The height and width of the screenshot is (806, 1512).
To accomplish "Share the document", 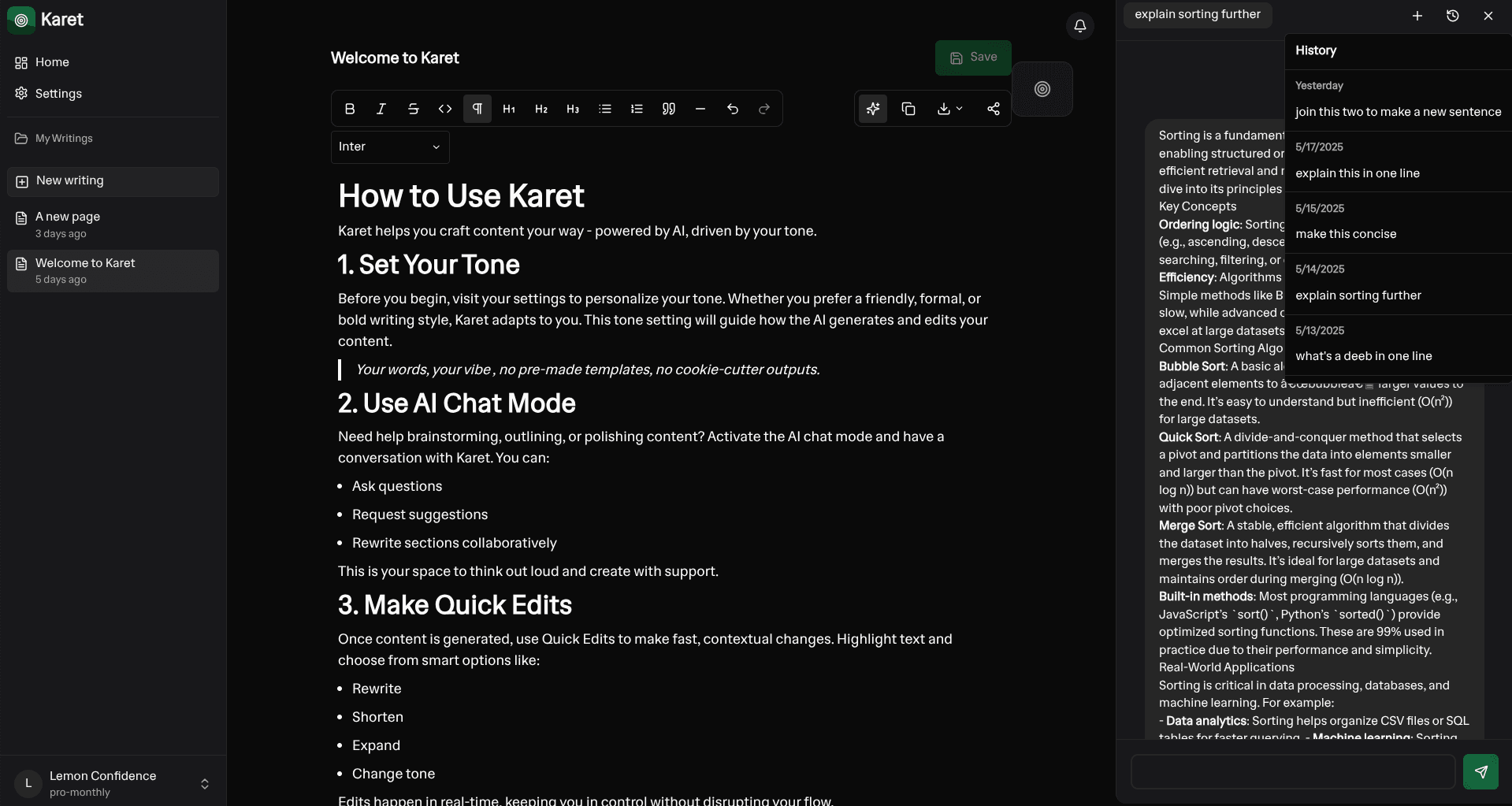I will [x=994, y=109].
